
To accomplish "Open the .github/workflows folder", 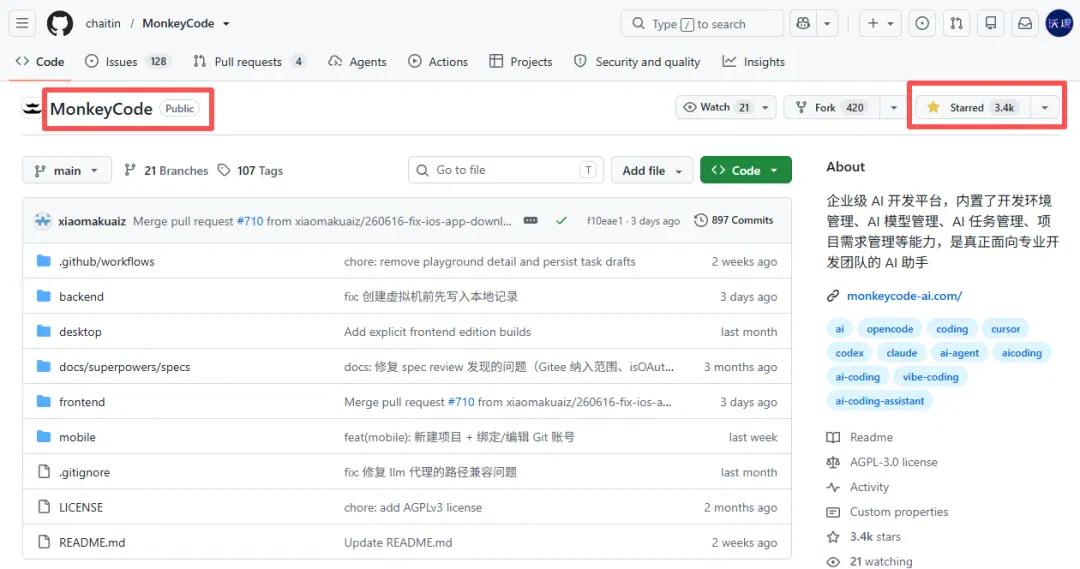I will point(107,261).
